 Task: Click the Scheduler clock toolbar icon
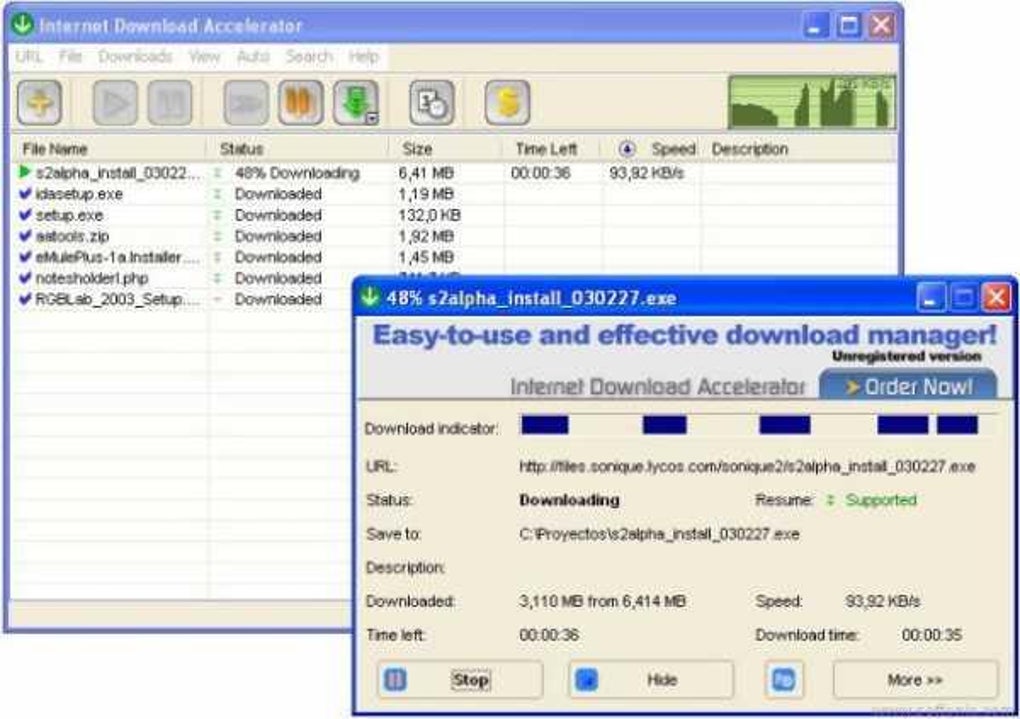(x=432, y=102)
